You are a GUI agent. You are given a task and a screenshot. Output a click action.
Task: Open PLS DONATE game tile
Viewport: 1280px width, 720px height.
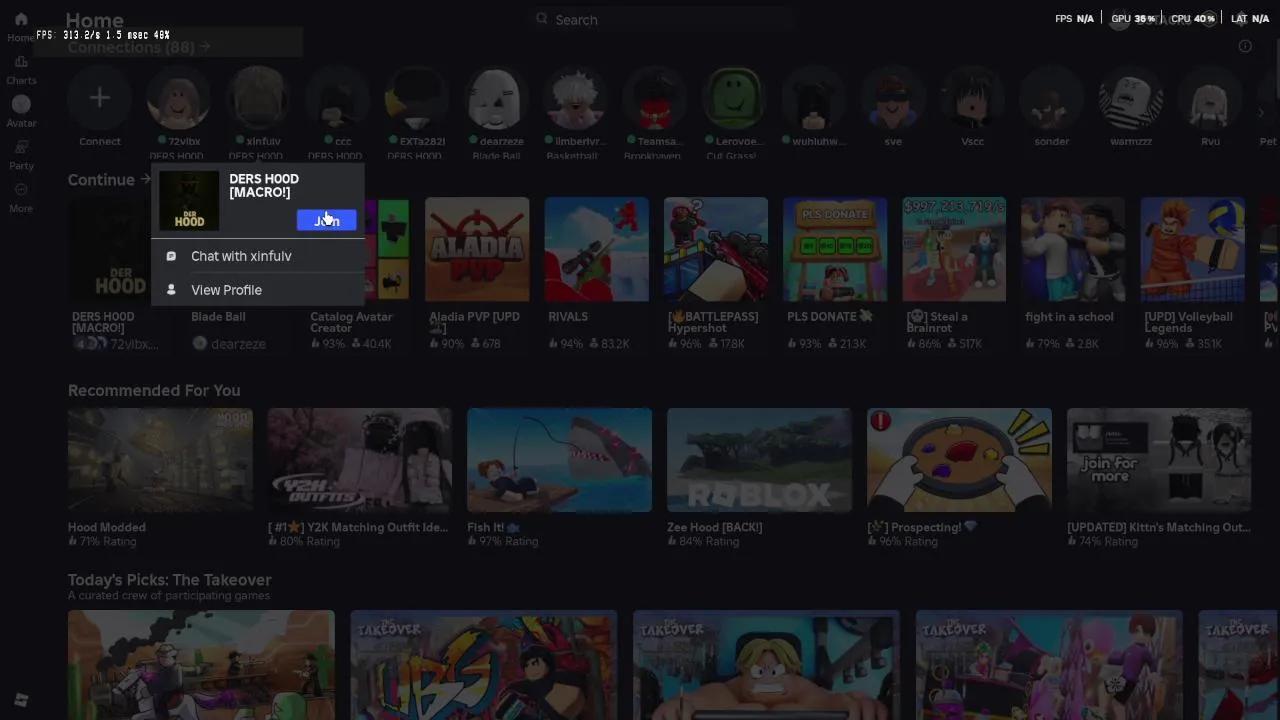(x=835, y=249)
